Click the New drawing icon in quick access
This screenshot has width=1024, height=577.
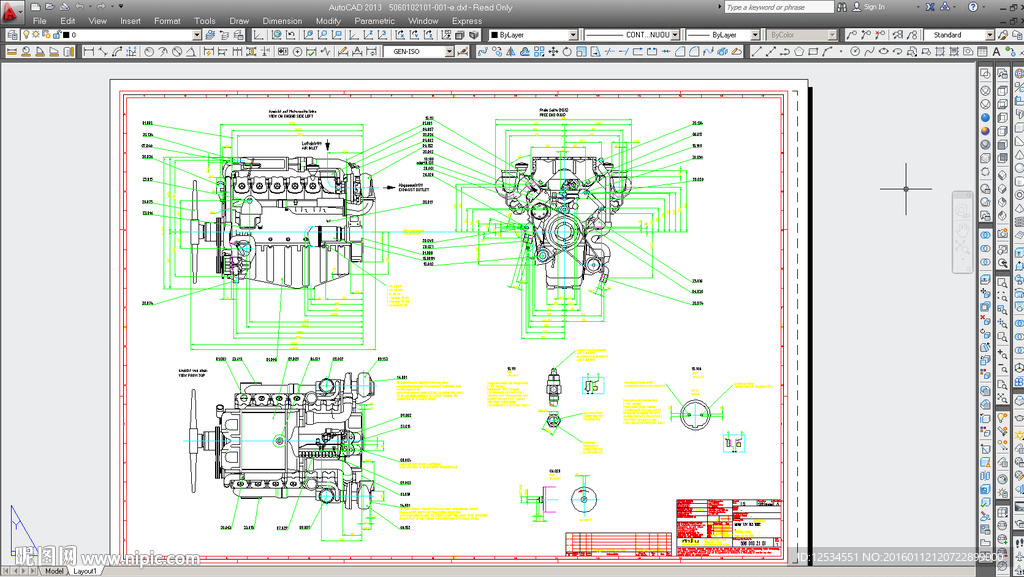click(35, 7)
